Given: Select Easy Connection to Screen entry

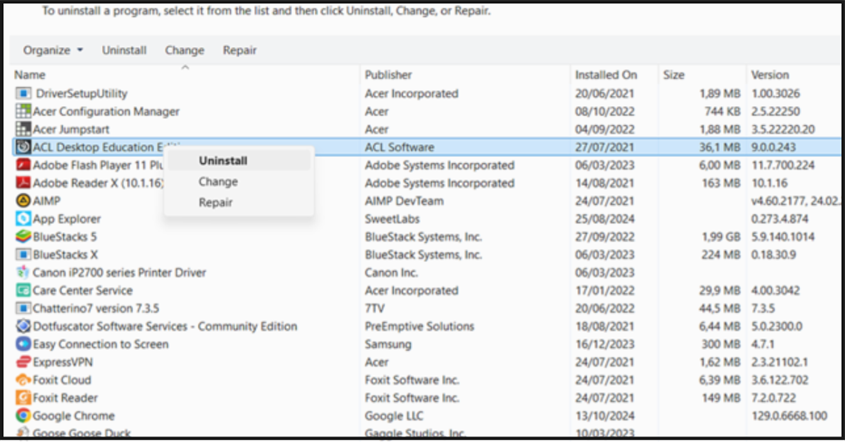Looking at the screenshot, I should click(101, 344).
